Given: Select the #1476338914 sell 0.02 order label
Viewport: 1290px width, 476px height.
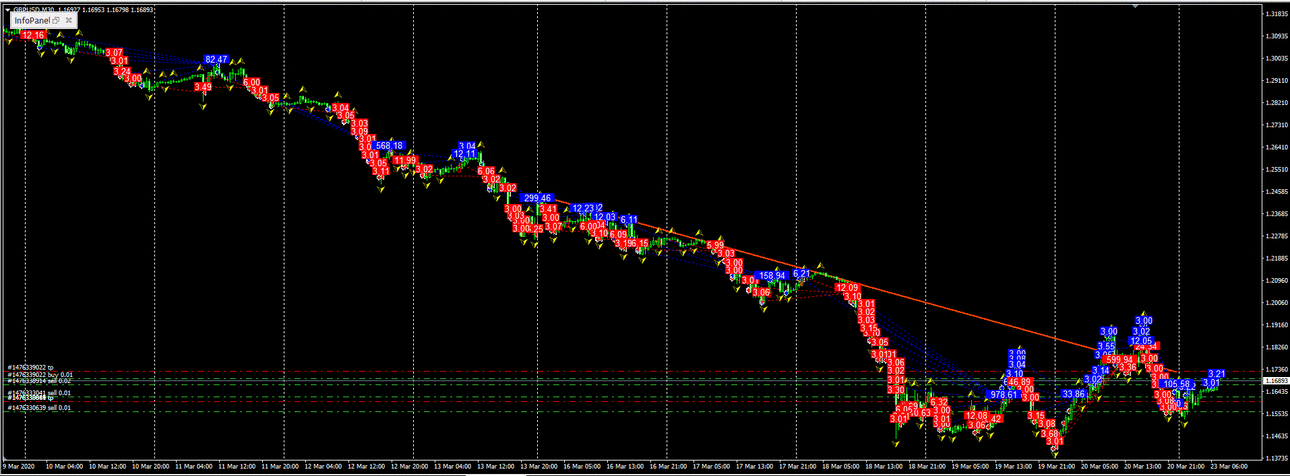Looking at the screenshot, I should tap(37, 381).
